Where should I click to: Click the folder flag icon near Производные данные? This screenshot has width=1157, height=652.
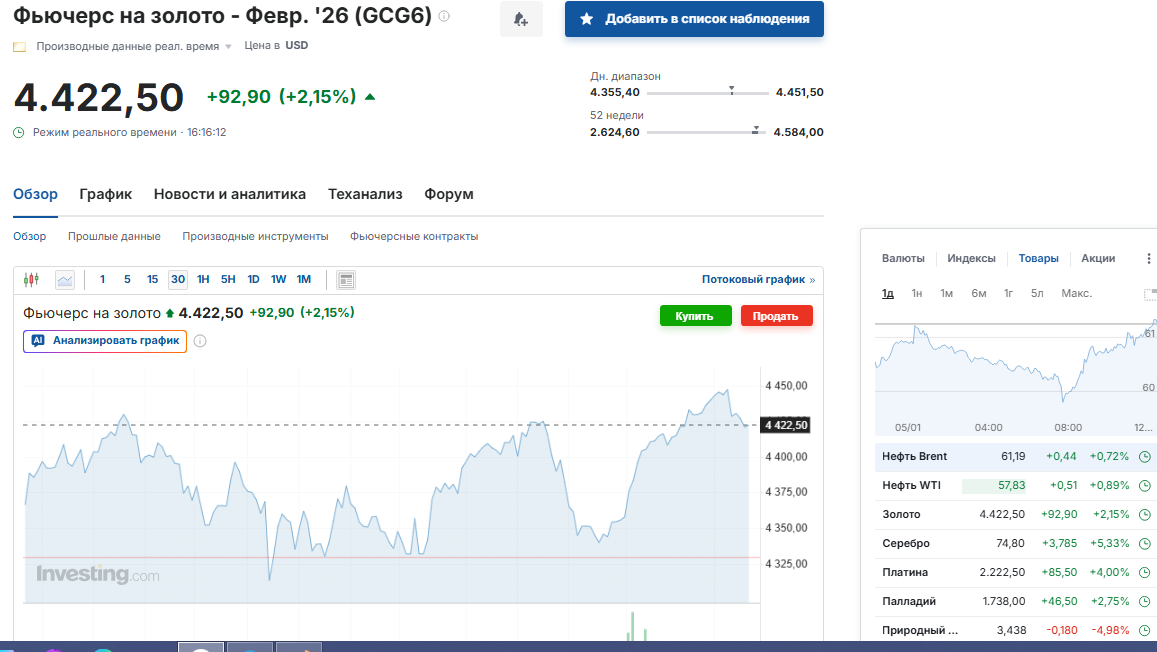20,46
